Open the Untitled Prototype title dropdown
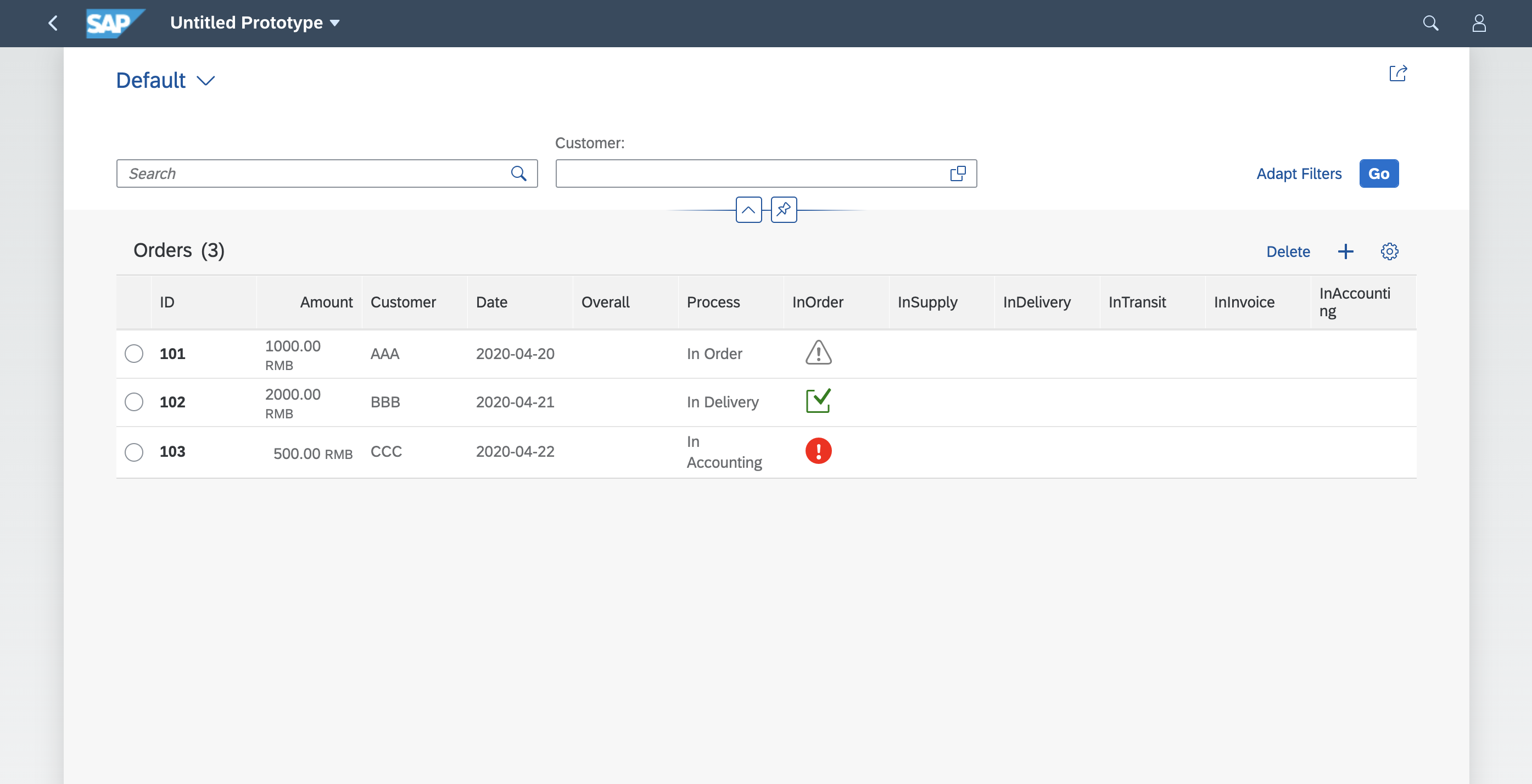The height and width of the screenshot is (784, 1532). (x=255, y=23)
